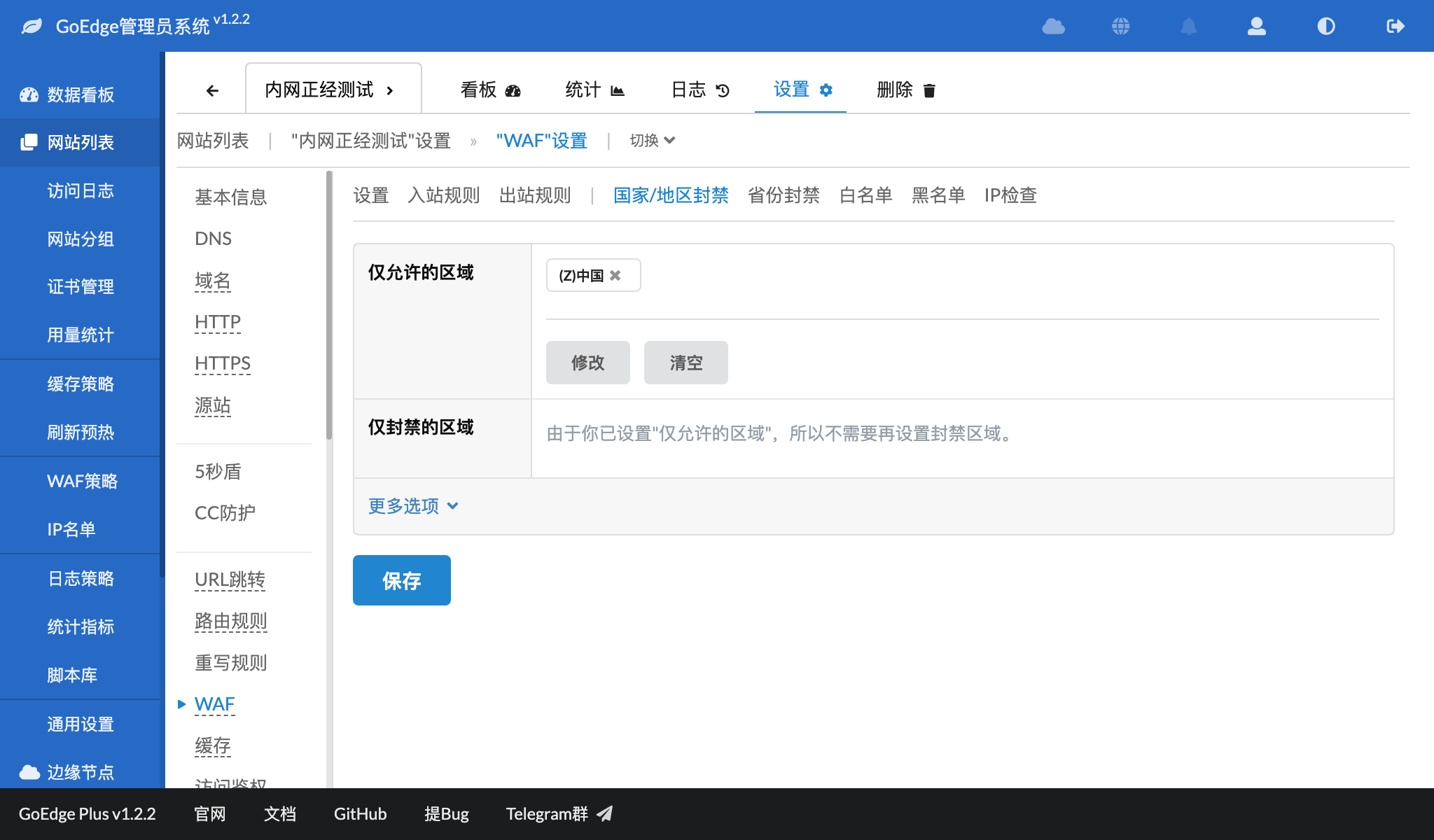Select 路由规则 in settings menu

231,621
